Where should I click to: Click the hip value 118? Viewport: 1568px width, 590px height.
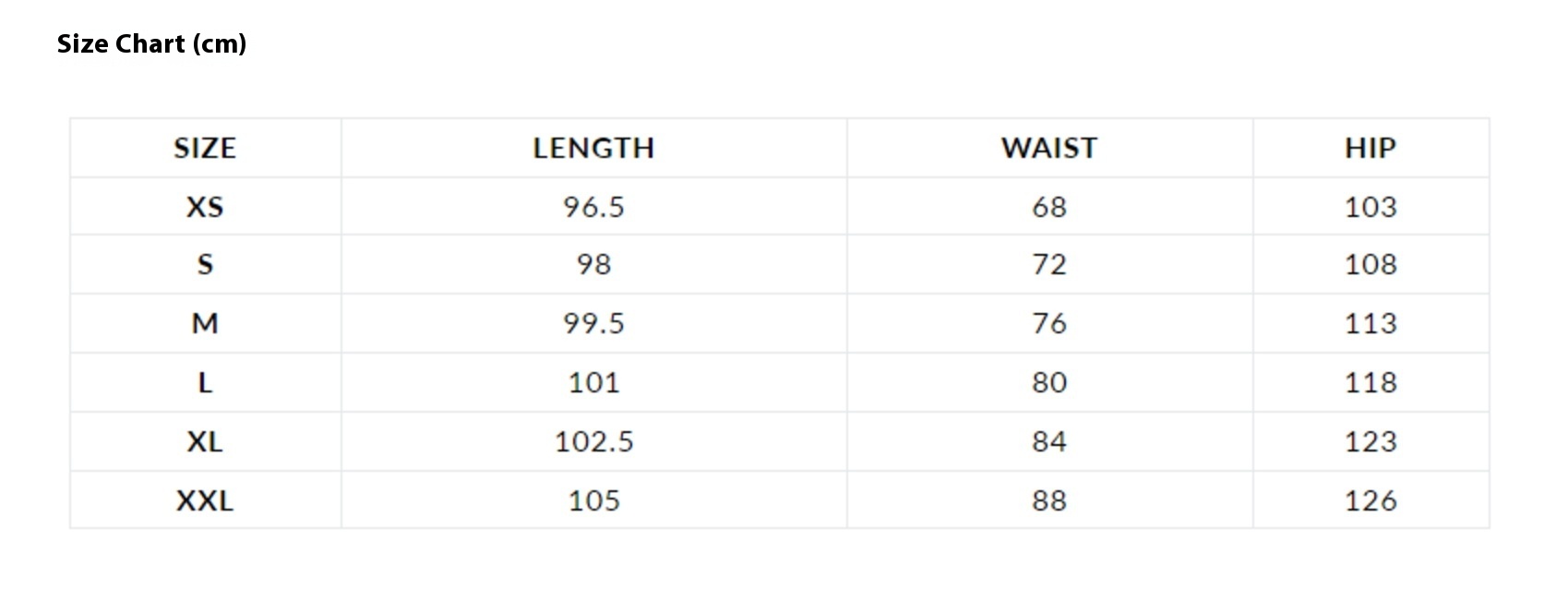click(x=1371, y=382)
